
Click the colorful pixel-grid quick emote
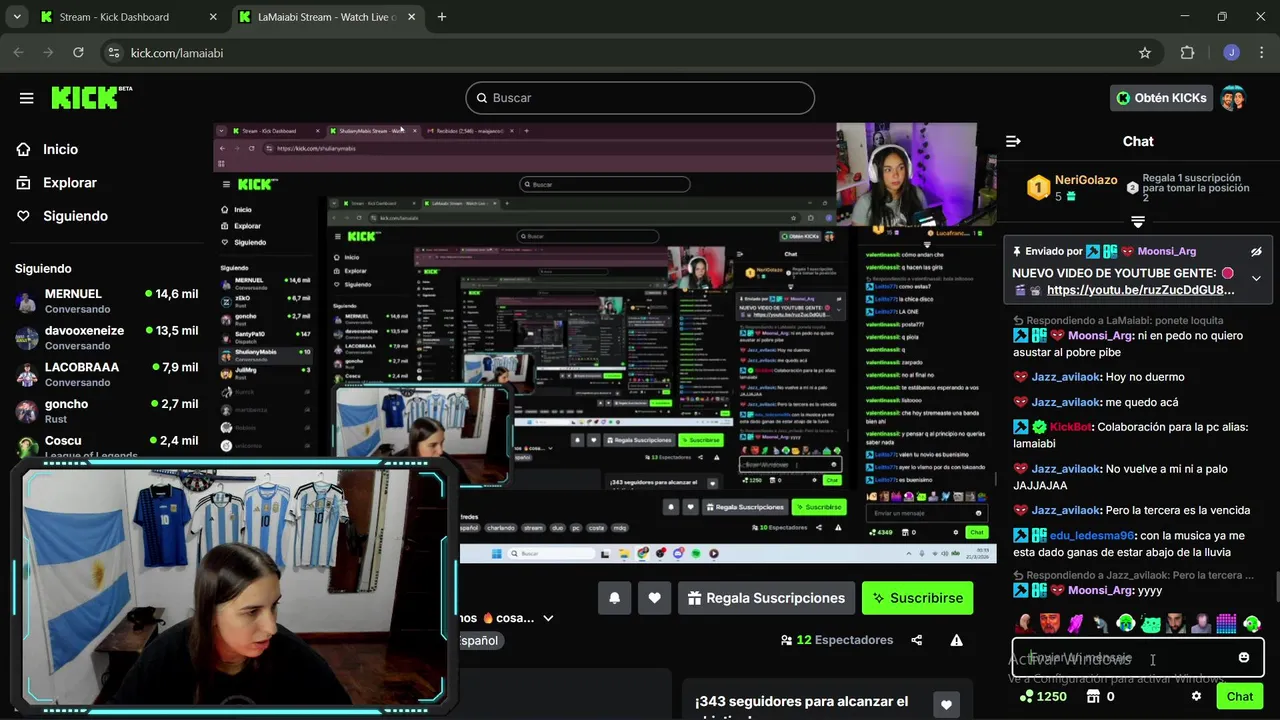[1226, 624]
